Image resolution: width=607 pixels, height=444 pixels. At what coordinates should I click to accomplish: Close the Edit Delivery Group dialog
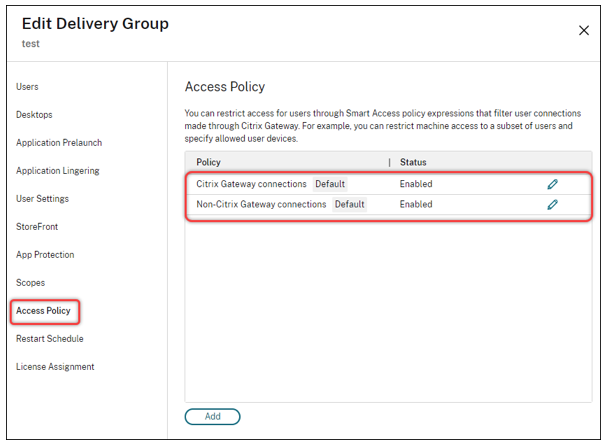584,31
